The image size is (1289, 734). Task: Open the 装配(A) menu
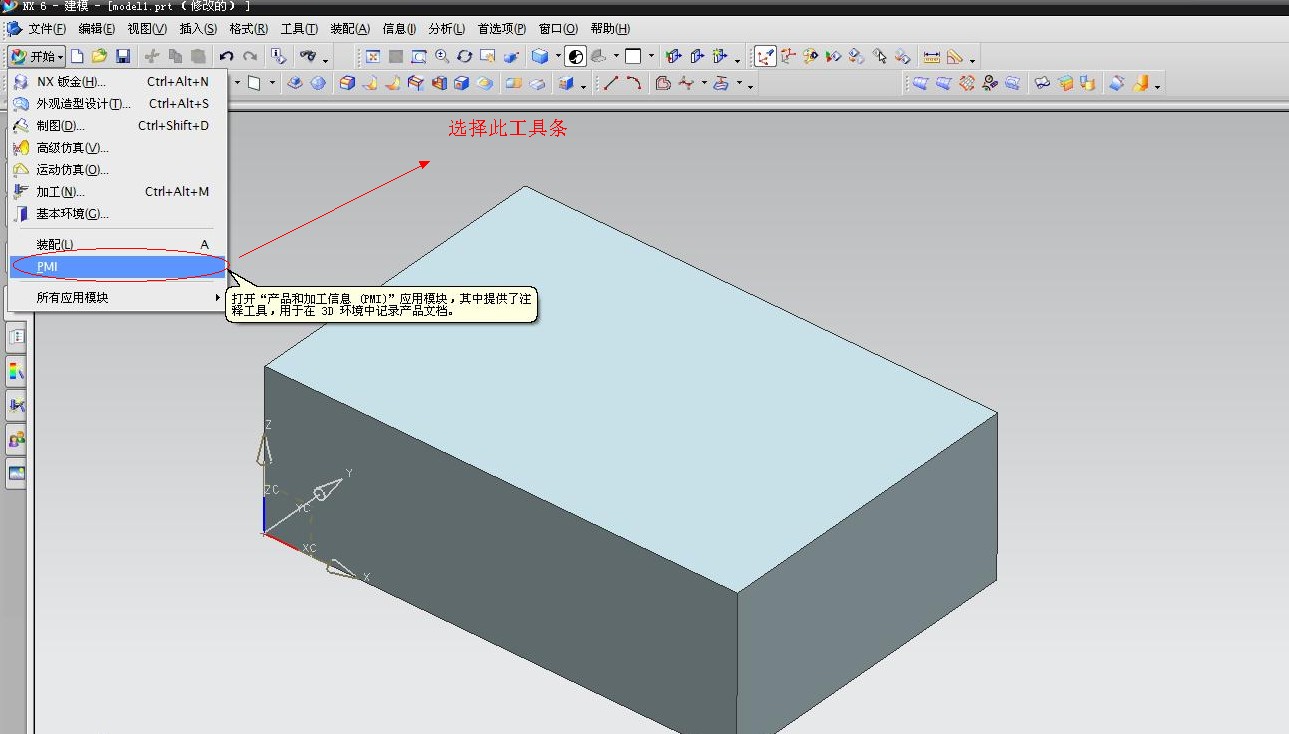coord(350,29)
